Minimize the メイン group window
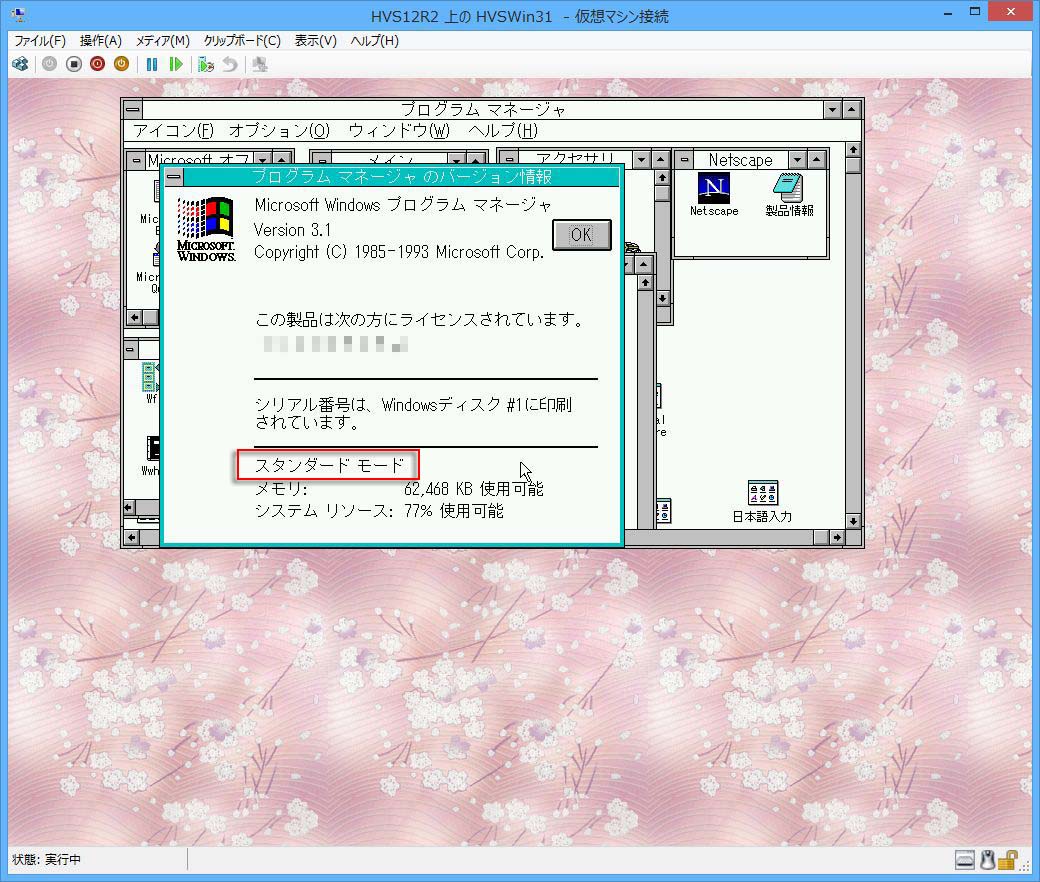 (456, 160)
